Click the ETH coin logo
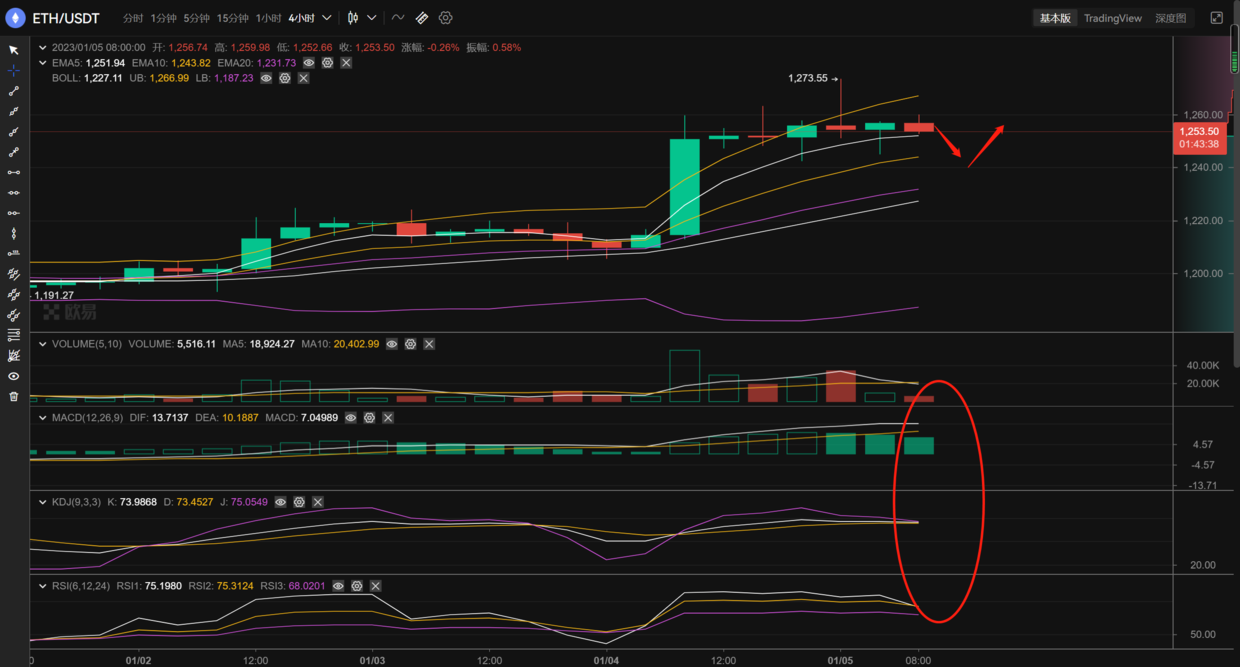This screenshot has width=1240, height=667. coord(15,18)
